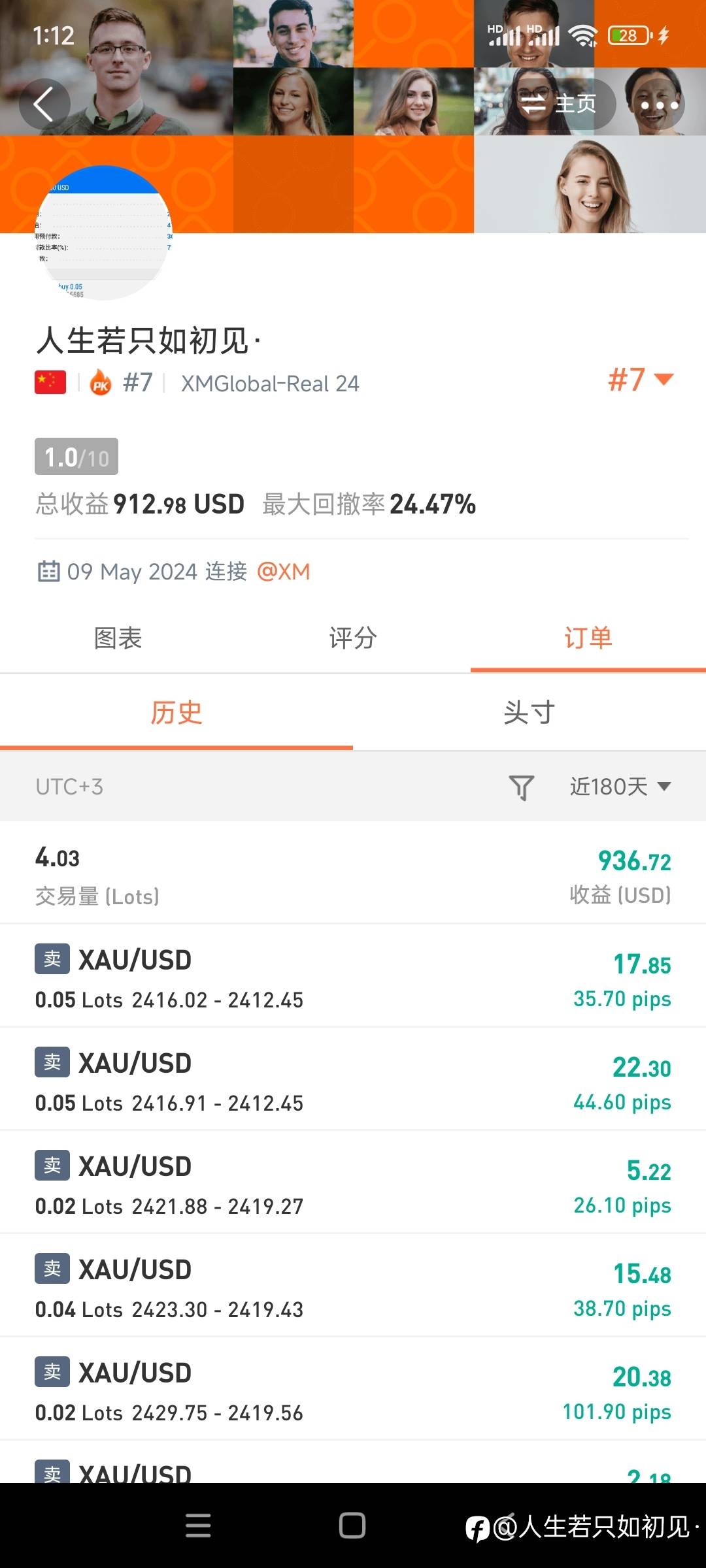Tap the 主页 switch button
Image resolution: width=706 pixels, height=1568 pixels.
pos(560,104)
